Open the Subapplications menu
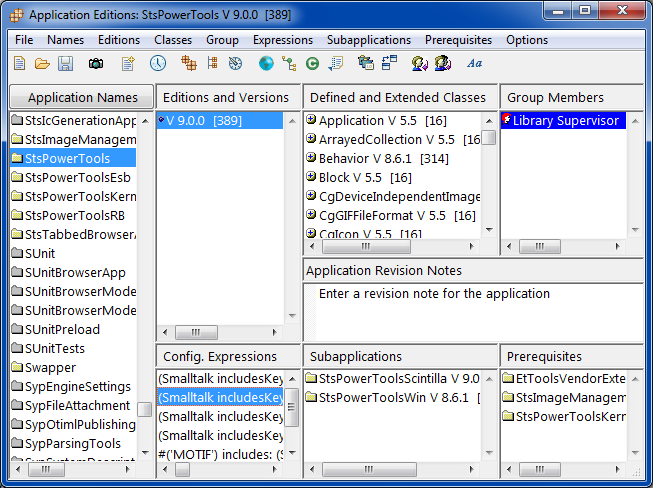This screenshot has width=653, height=488. point(368,40)
